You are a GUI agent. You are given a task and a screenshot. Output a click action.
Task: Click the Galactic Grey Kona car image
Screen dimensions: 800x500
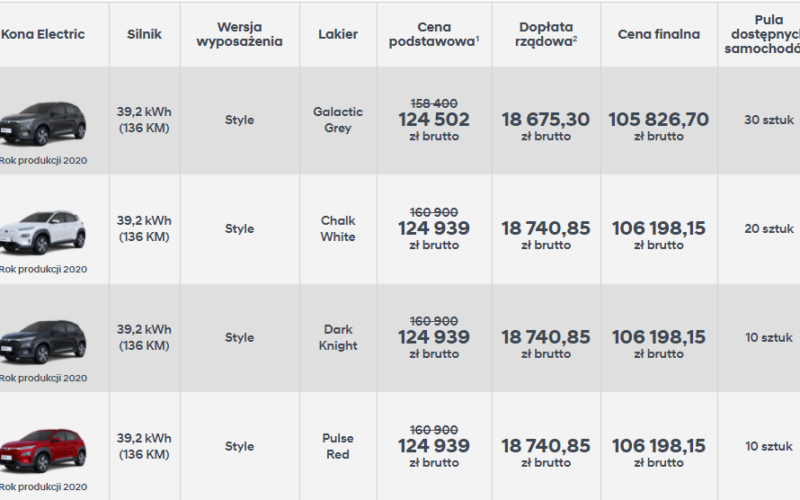click(x=44, y=123)
